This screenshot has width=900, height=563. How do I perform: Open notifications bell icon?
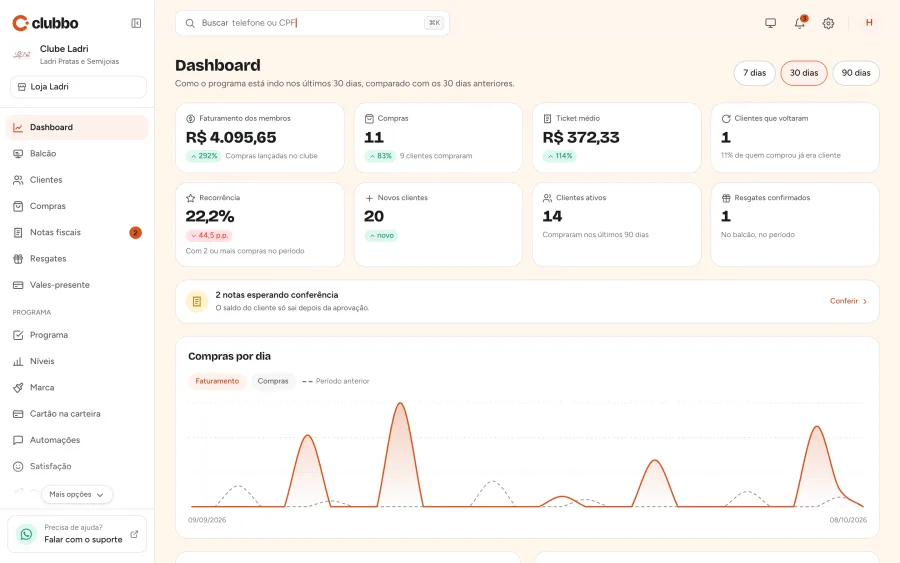800,23
